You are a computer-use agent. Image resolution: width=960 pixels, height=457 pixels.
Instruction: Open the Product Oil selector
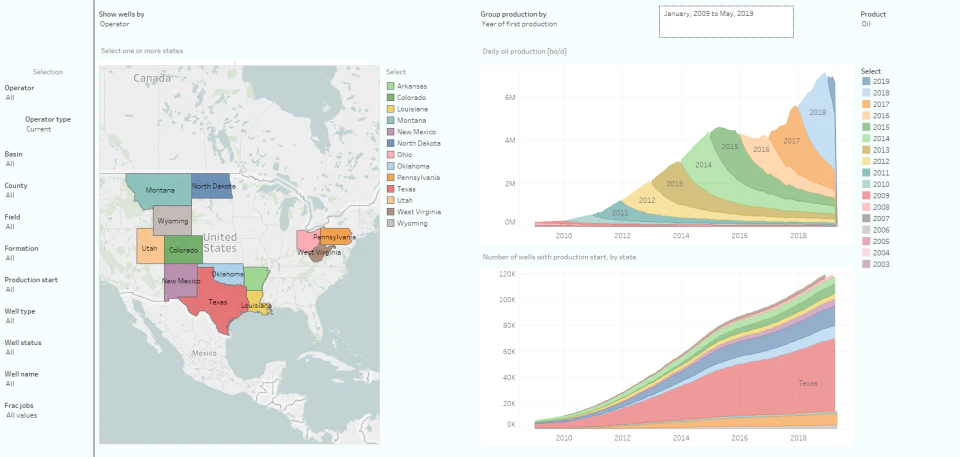point(873,19)
